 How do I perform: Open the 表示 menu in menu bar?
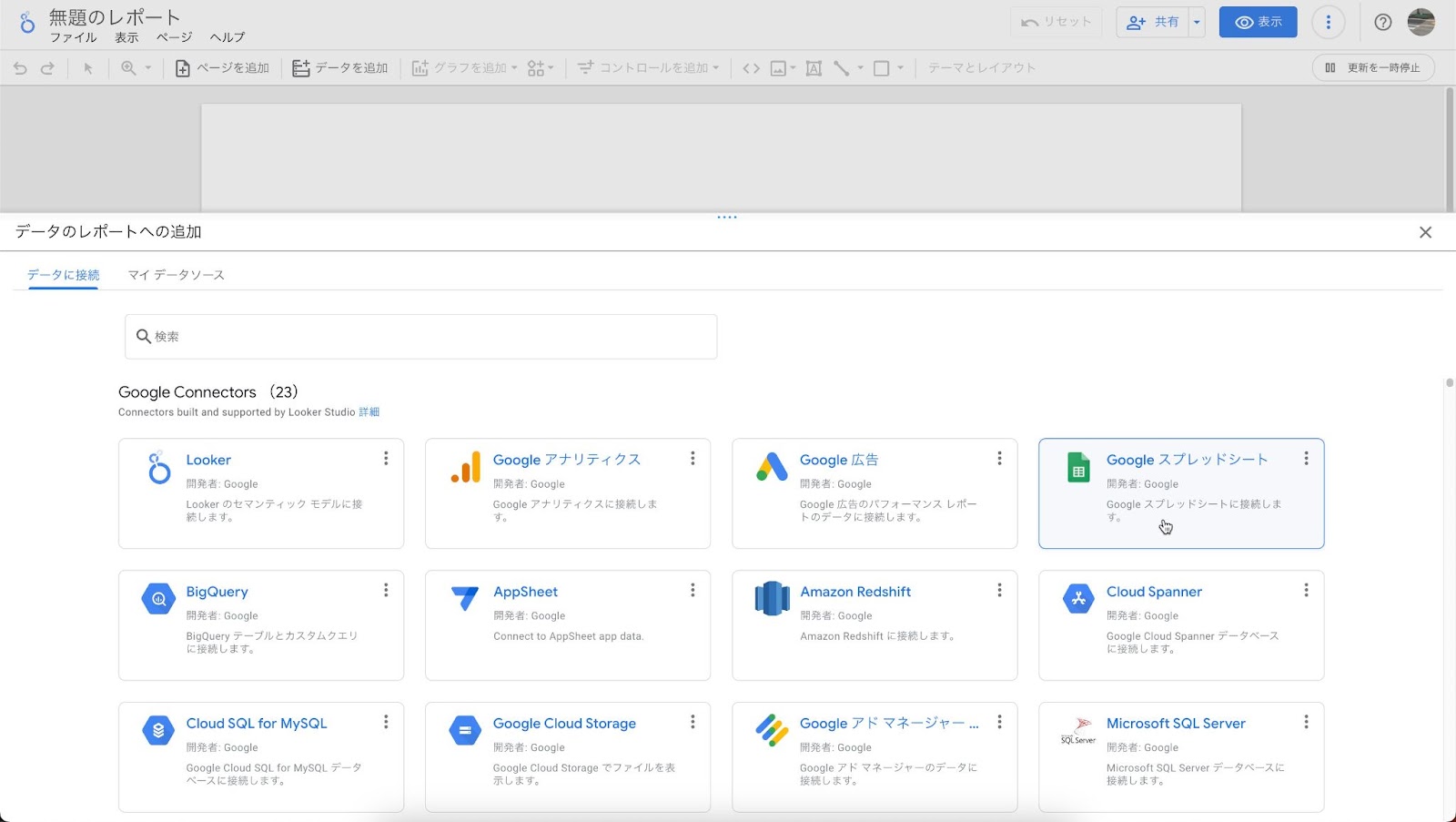click(x=126, y=37)
